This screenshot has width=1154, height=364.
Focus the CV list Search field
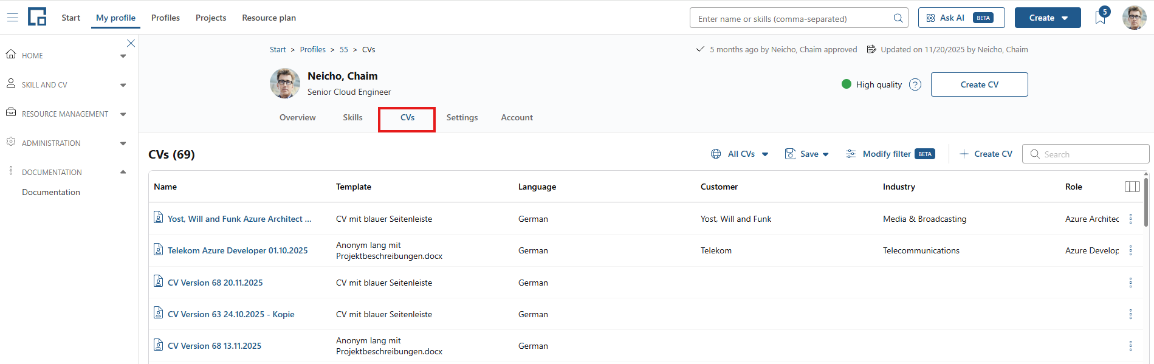click(x=1086, y=154)
